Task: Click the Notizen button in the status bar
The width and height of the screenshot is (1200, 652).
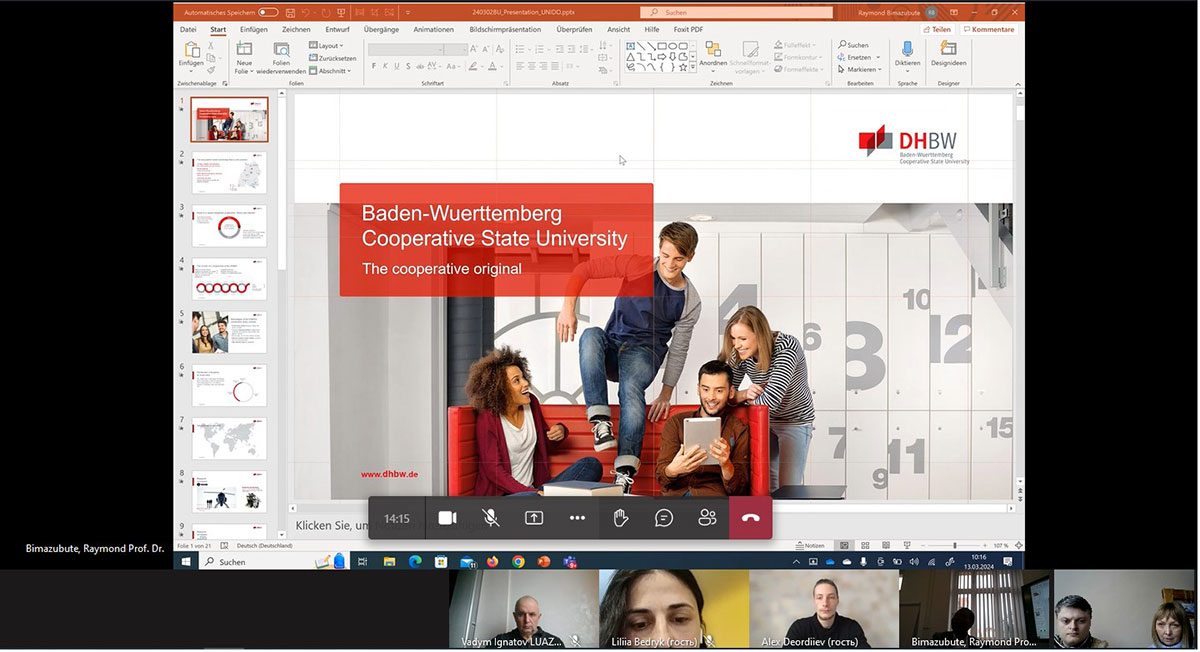Action: pyautogui.click(x=810, y=546)
